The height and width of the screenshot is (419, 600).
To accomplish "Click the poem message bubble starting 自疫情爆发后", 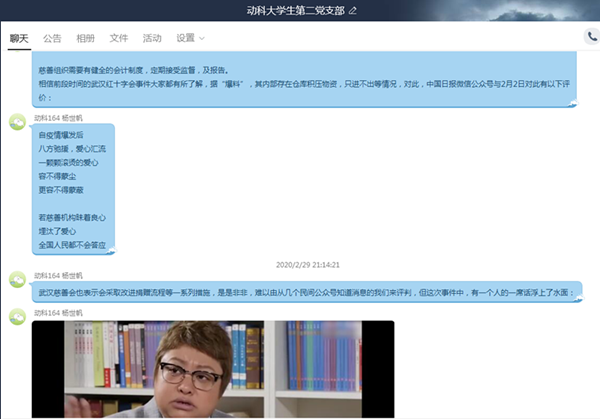I will point(72,188).
